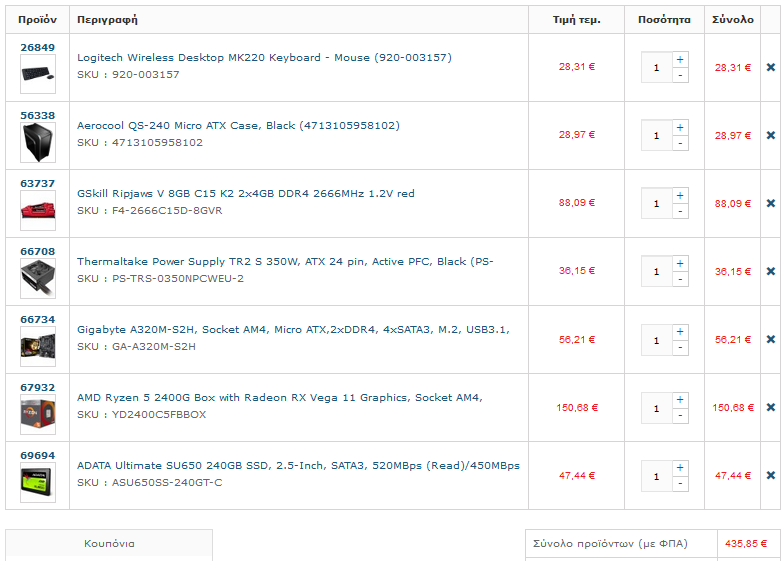This screenshot has width=784, height=561.
Task: Increase quantity of Logitech MK220 keyboard
Action: (680, 60)
